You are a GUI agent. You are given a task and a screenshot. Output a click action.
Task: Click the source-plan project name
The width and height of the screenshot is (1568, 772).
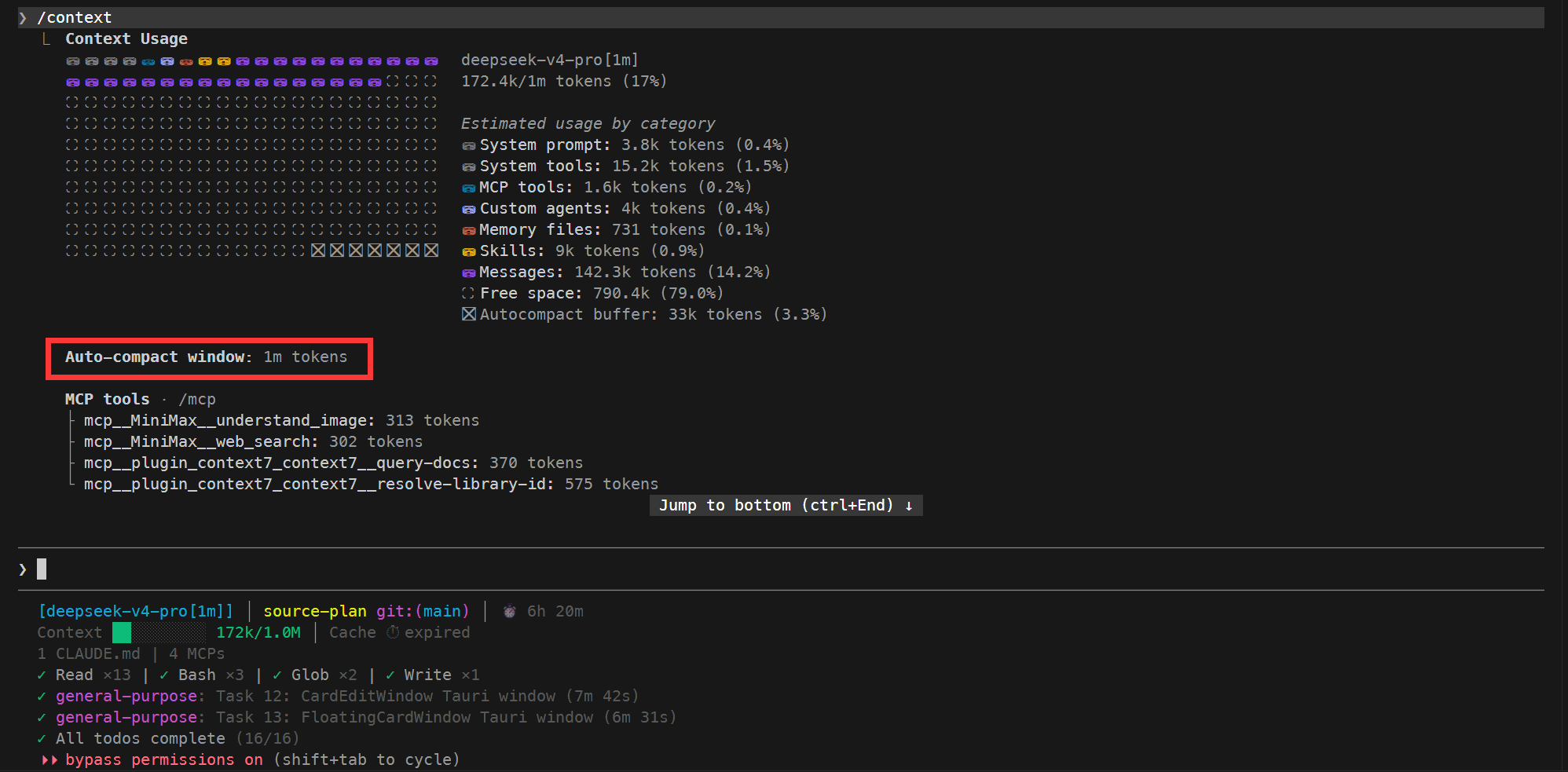click(x=315, y=611)
